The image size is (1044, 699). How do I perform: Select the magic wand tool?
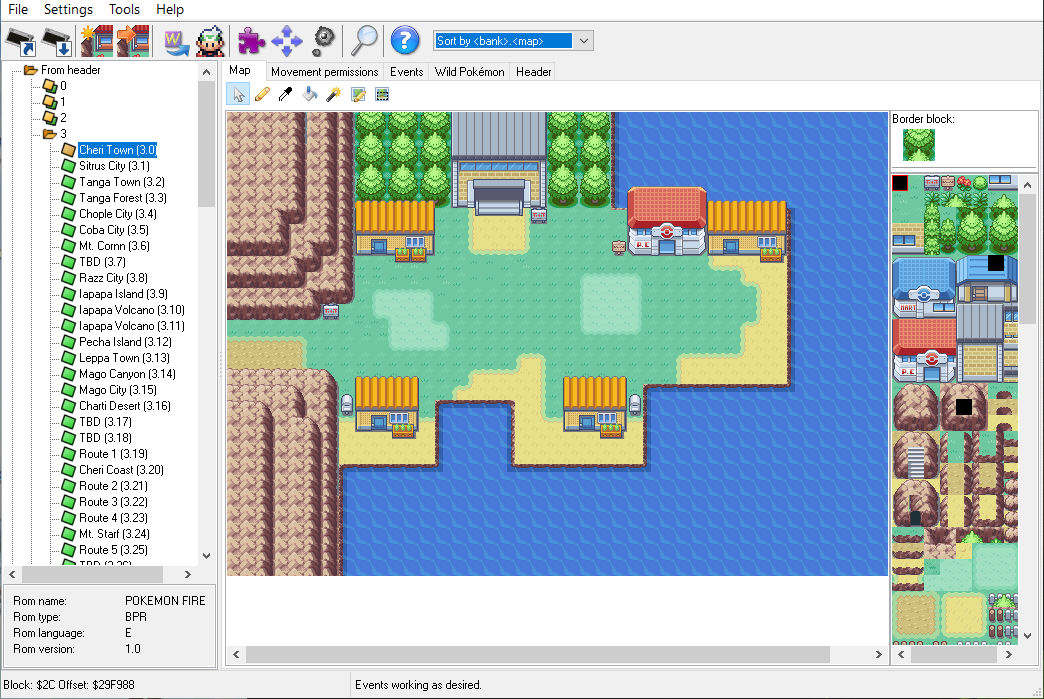[x=334, y=95]
